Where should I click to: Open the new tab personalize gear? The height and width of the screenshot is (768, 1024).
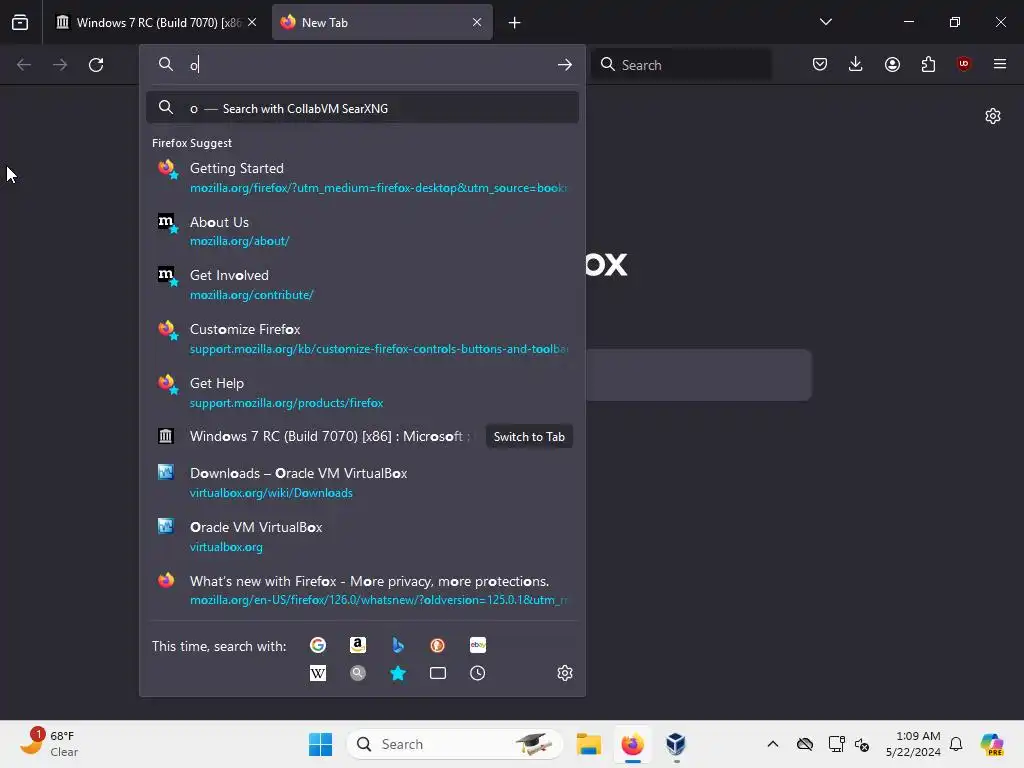click(993, 116)
